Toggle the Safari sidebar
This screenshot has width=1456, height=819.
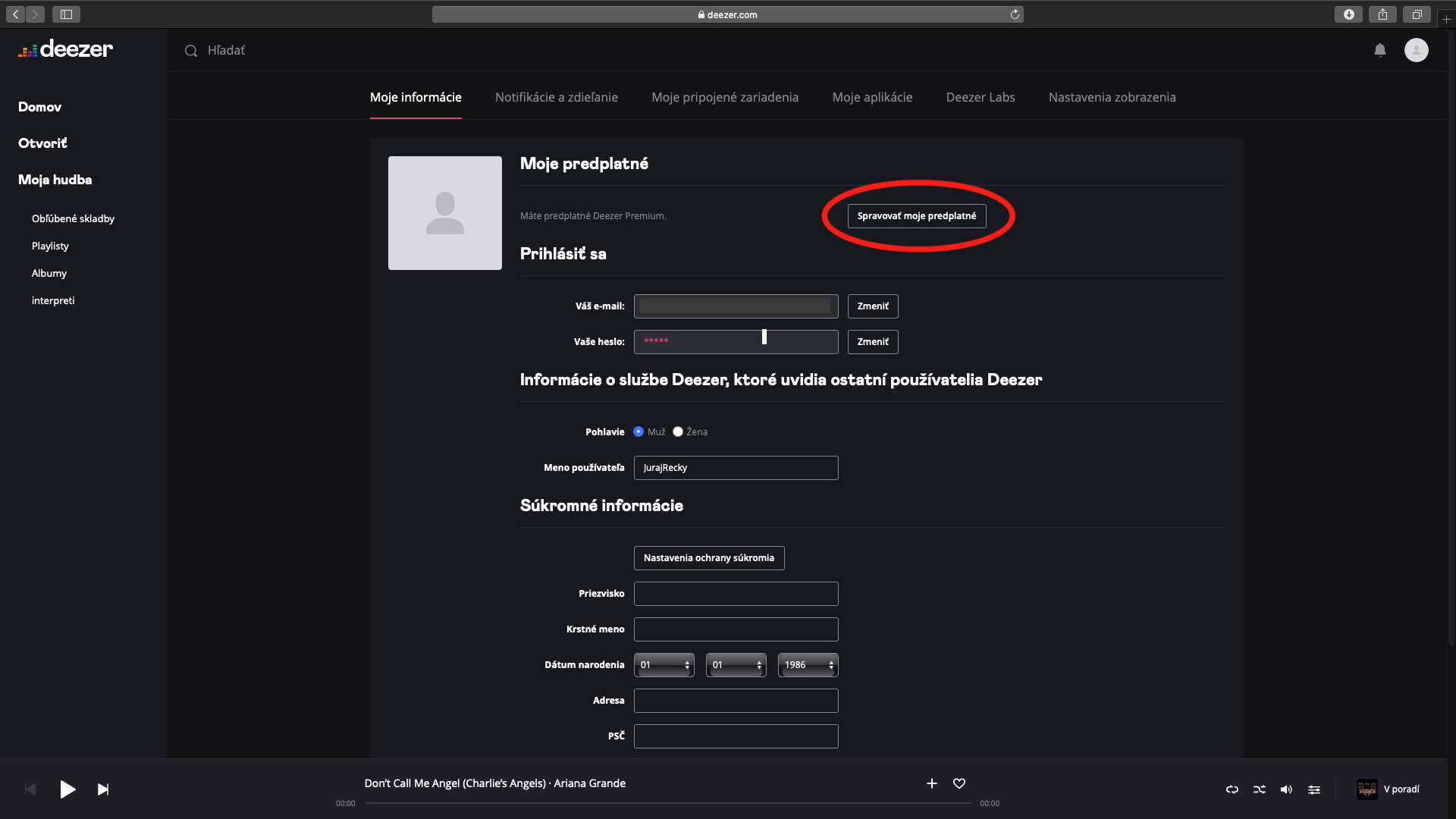coord(66,14)
